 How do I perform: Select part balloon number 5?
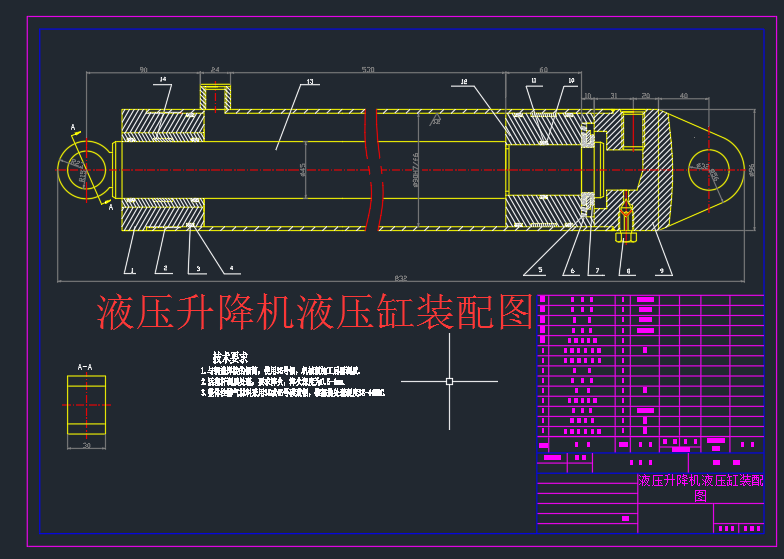point(540,270)
